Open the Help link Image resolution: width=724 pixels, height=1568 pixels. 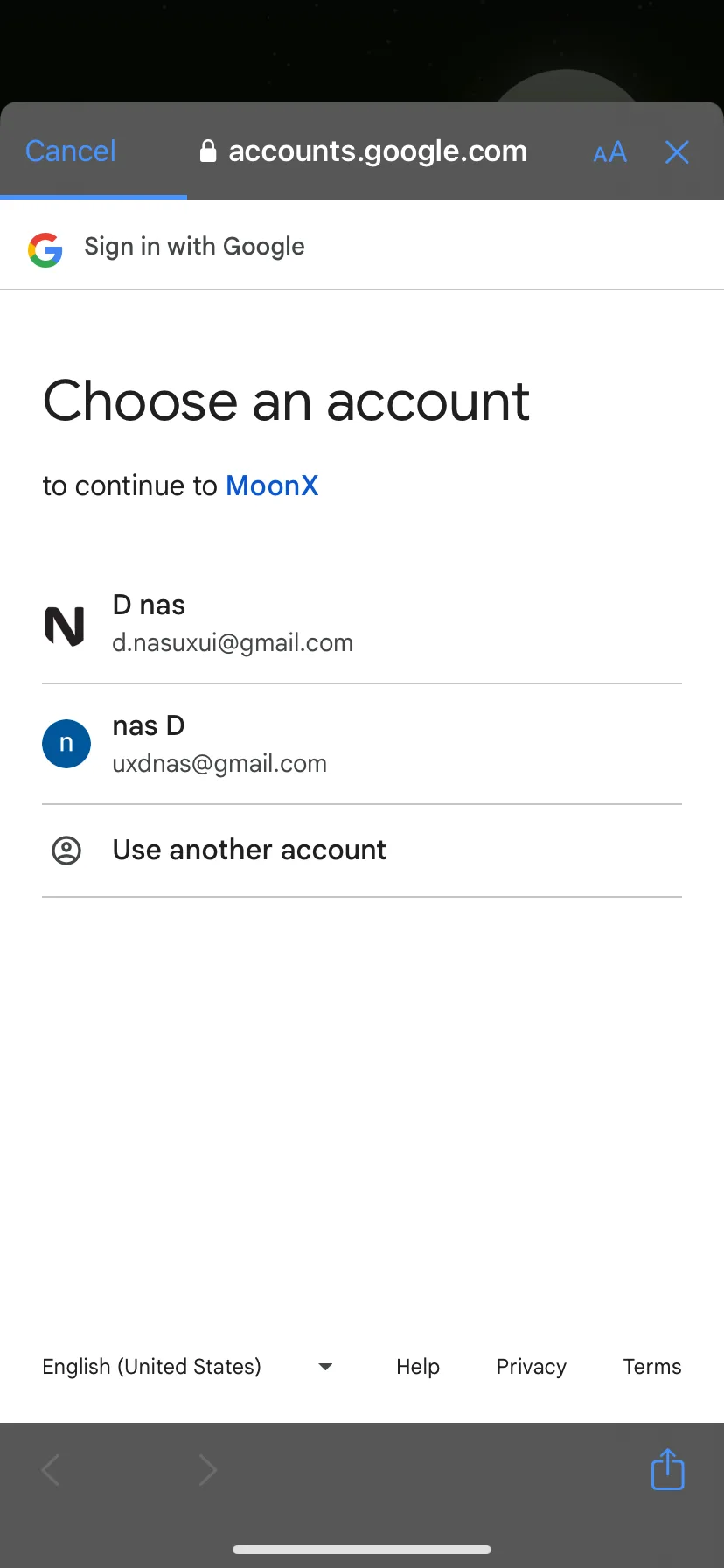[418, 1367]
